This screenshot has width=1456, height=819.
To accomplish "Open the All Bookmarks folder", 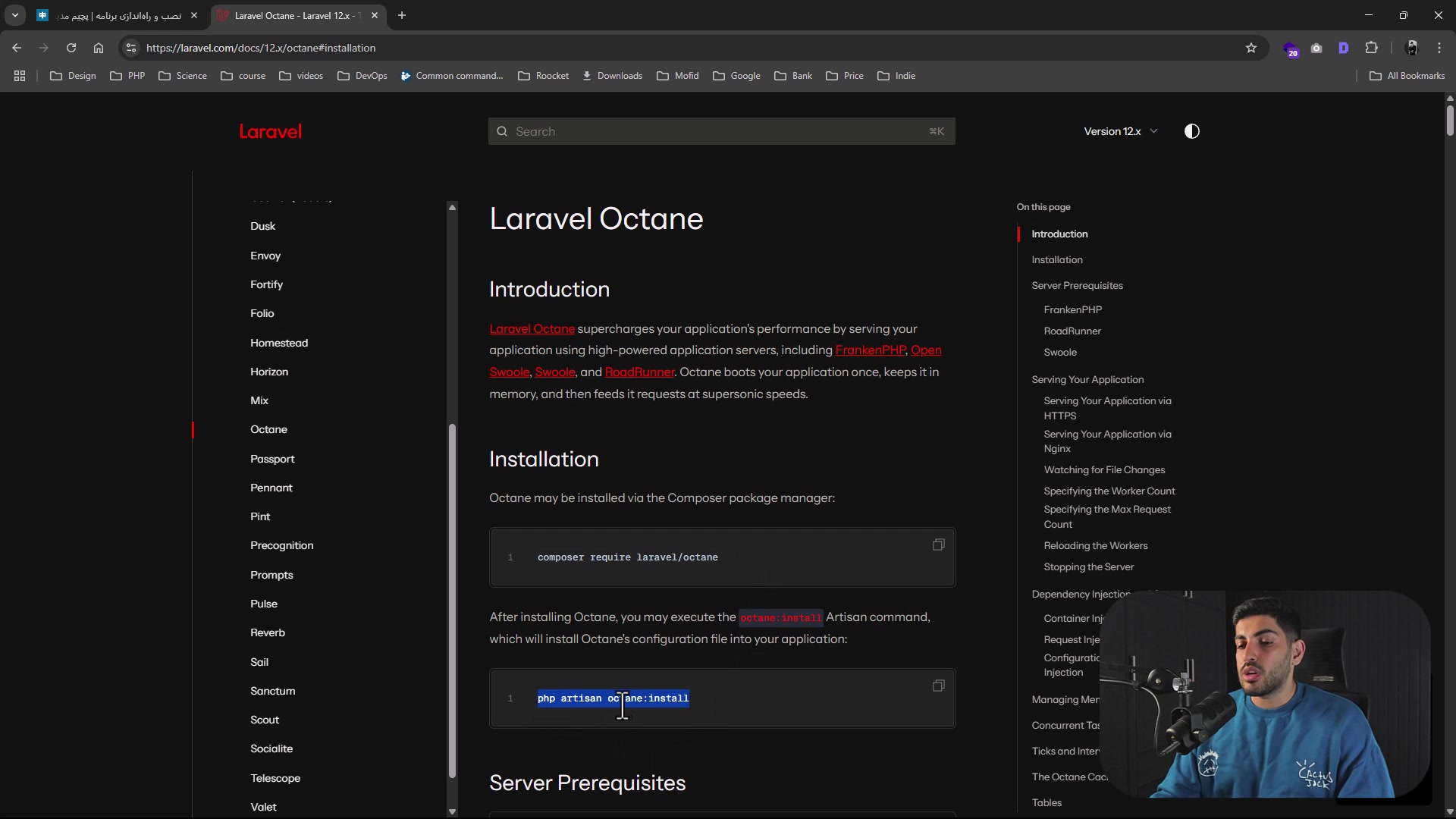I will click(x=1407, y=76).
